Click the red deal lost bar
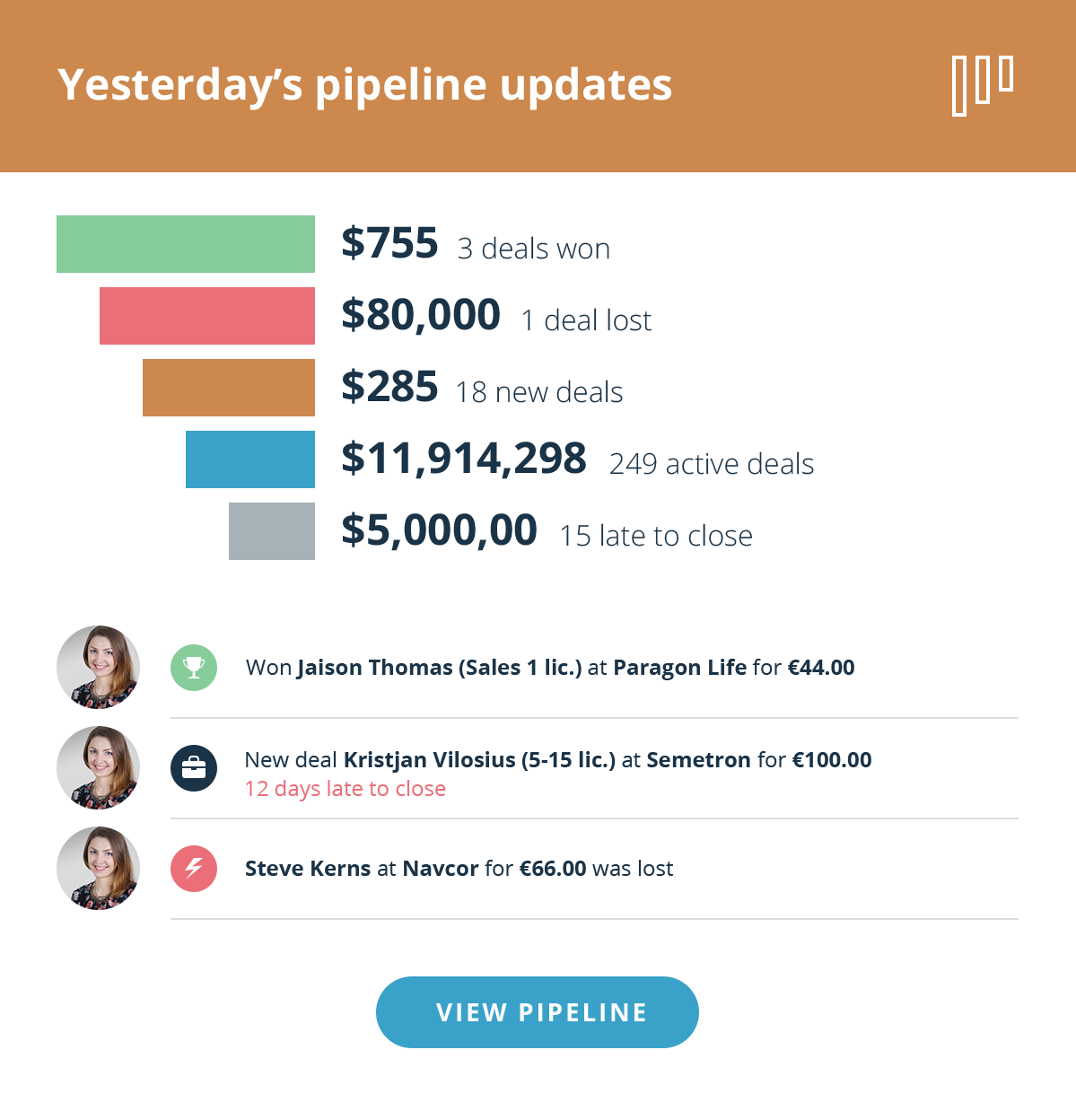1076x1120 pixels. coord(207,316)
